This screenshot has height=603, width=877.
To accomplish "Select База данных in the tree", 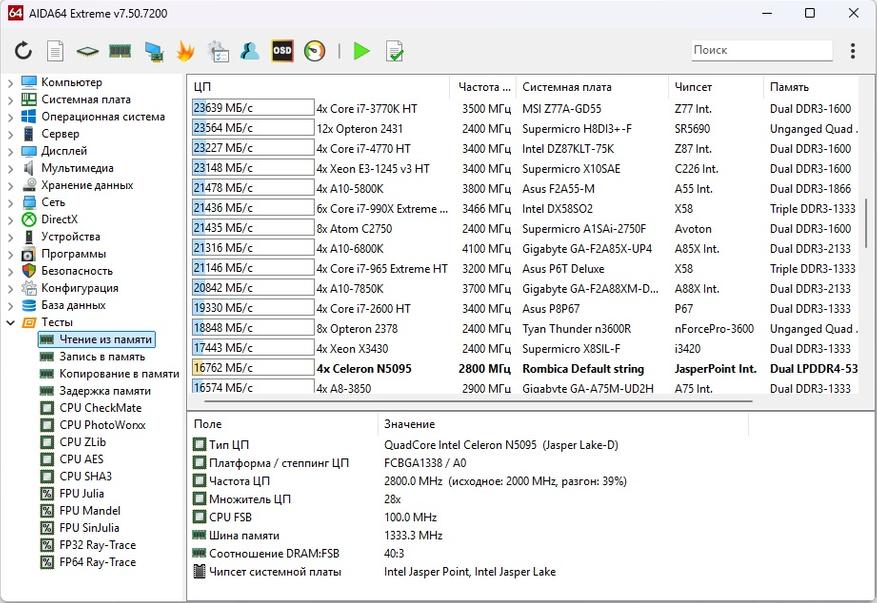I will point(73,305).
